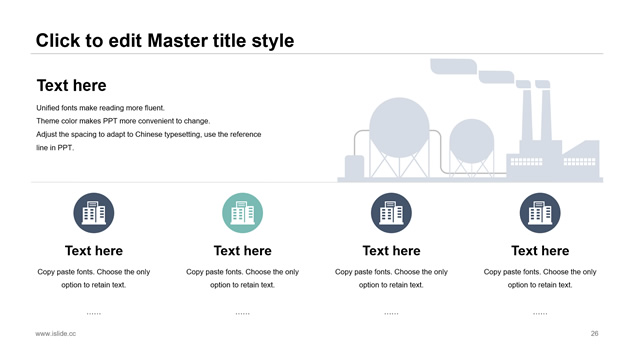Select the 'Text here' heading under the teal icon
This screenshot has width=635, height=361.
(243, 251)
